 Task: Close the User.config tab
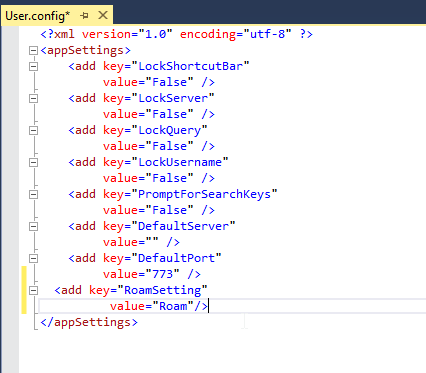coord(103,15)
